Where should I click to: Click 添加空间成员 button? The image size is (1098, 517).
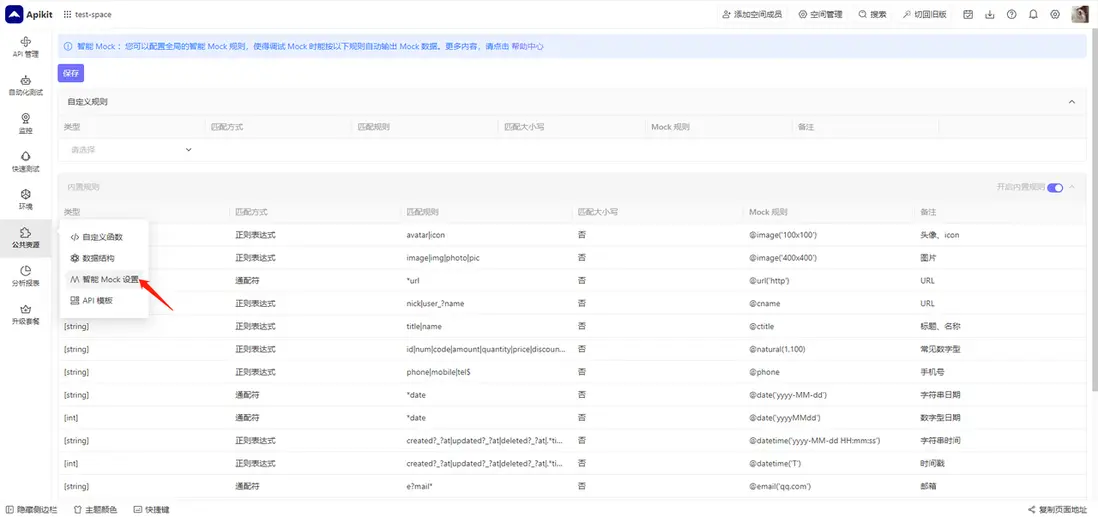pos(751,14)
